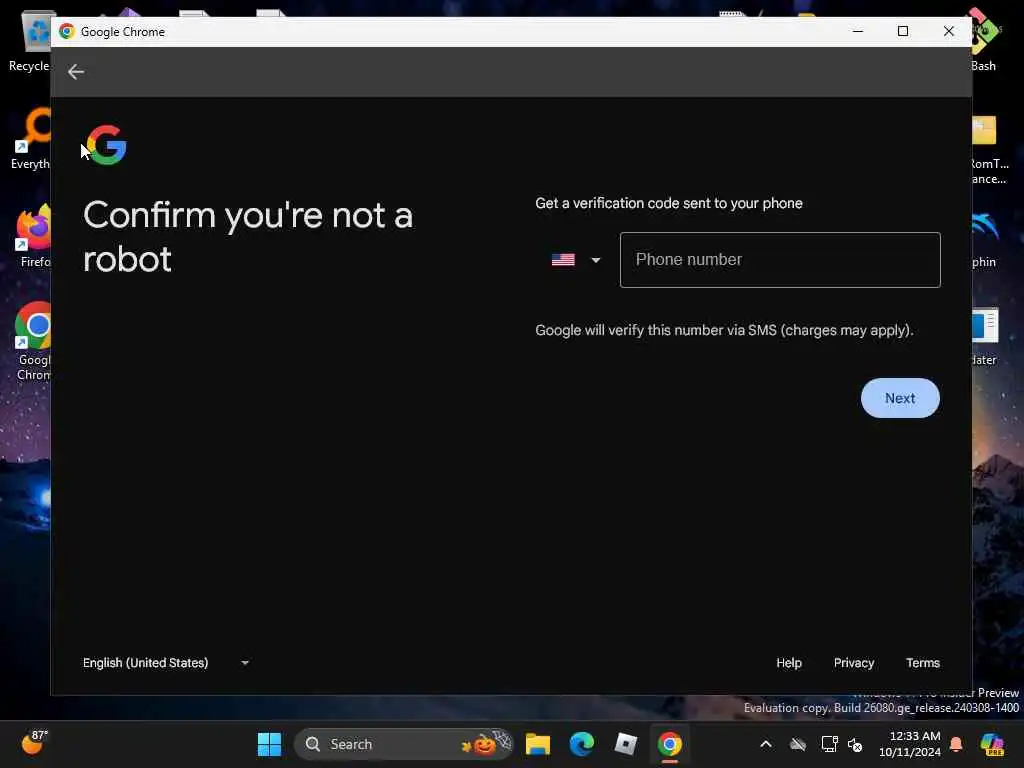Click the Chrome icon in the title bar
The image size is (1024, 768).
pyautogui.click(x=67, y=31)
